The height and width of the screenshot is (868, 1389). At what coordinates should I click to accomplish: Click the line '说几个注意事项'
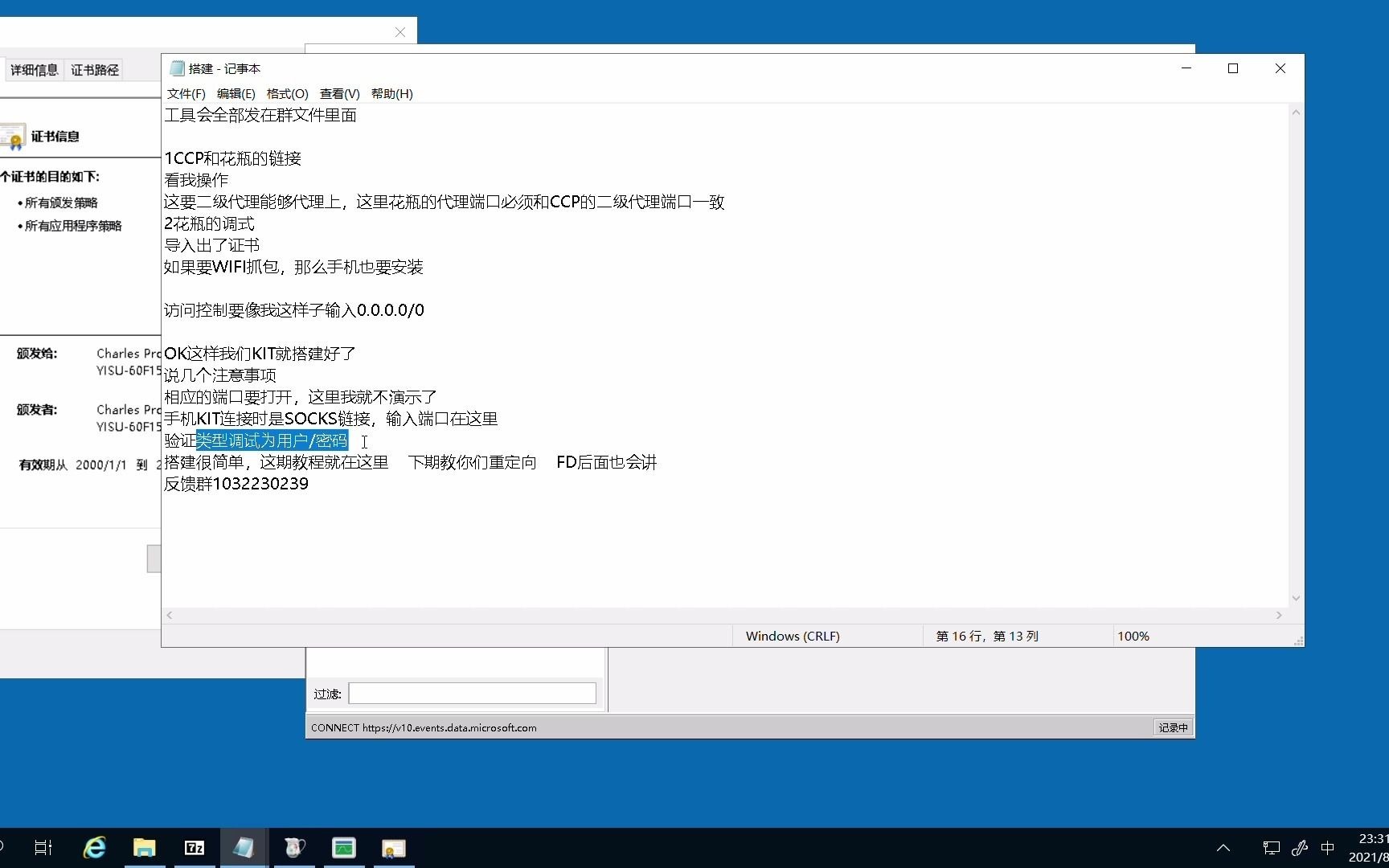220,375
